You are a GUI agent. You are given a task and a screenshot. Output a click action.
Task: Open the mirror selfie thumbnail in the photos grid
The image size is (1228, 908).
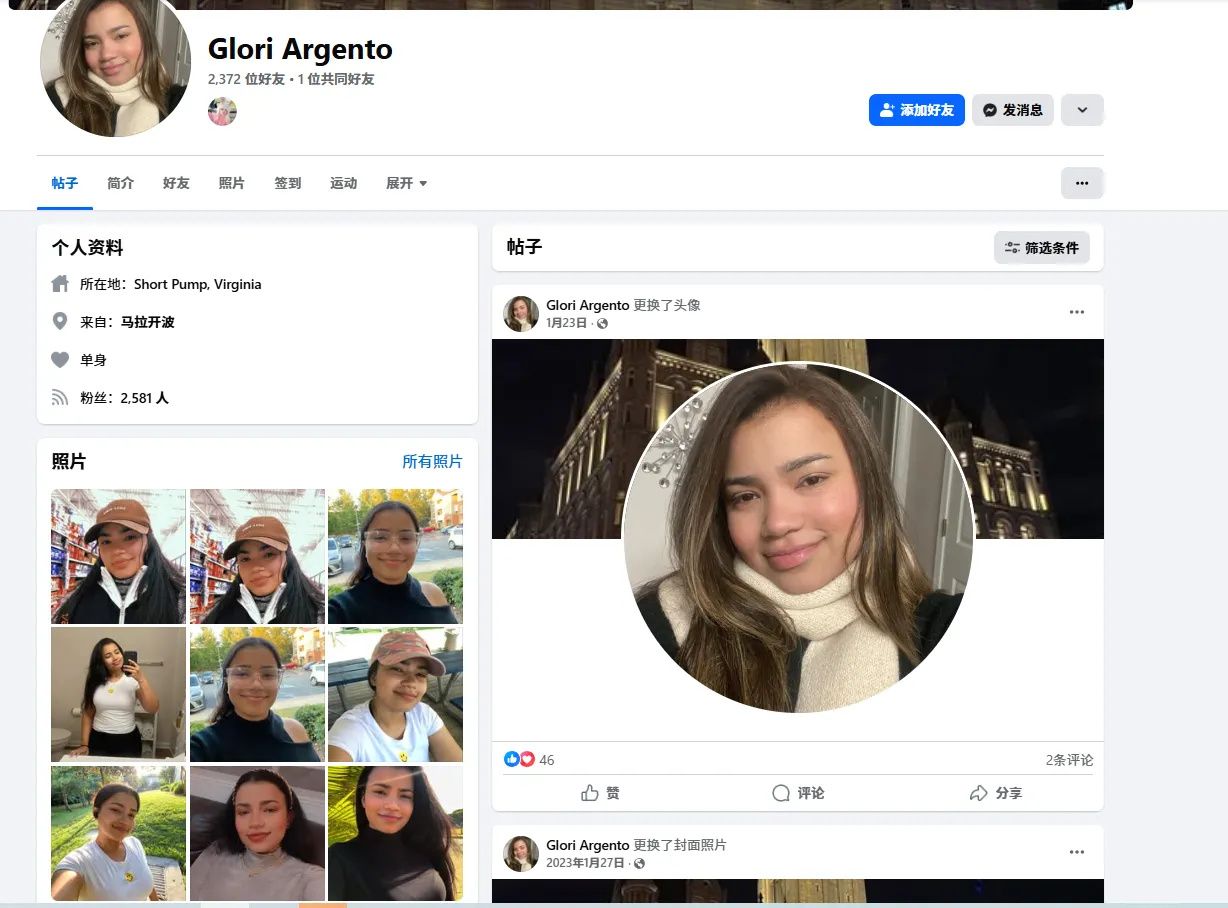[117, 694]
